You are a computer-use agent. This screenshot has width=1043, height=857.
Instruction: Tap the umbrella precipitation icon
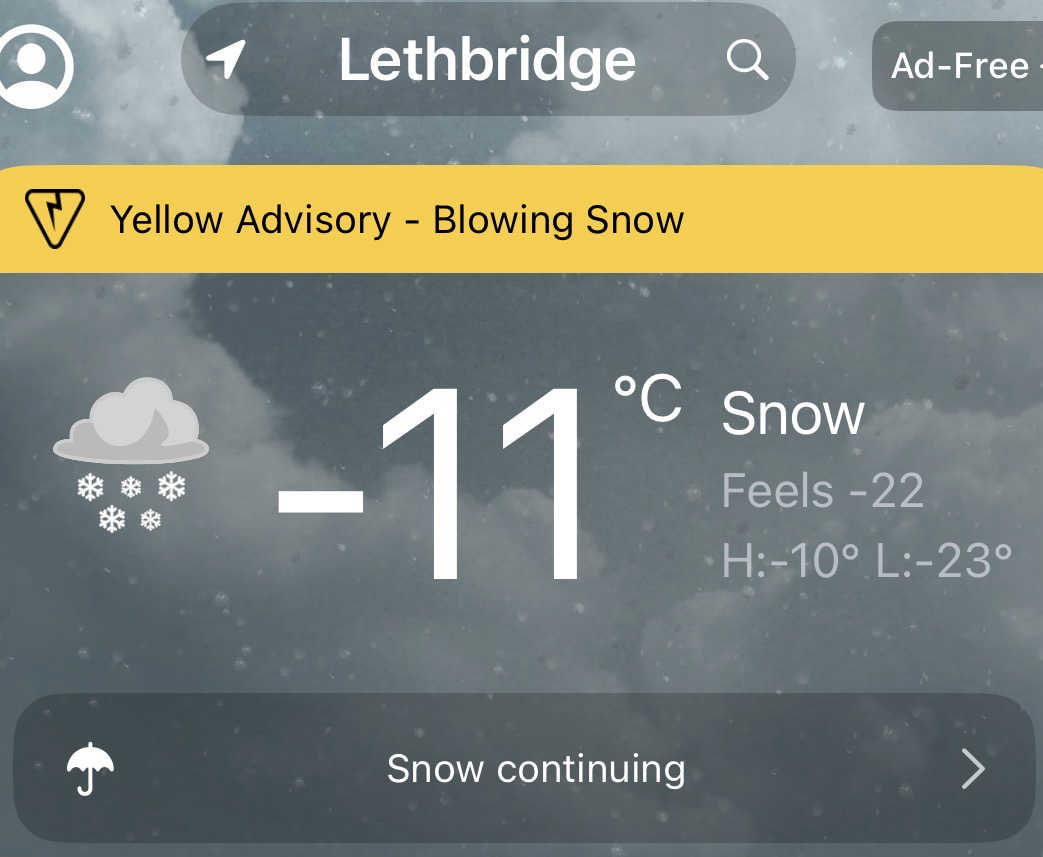tap(90, 770)
